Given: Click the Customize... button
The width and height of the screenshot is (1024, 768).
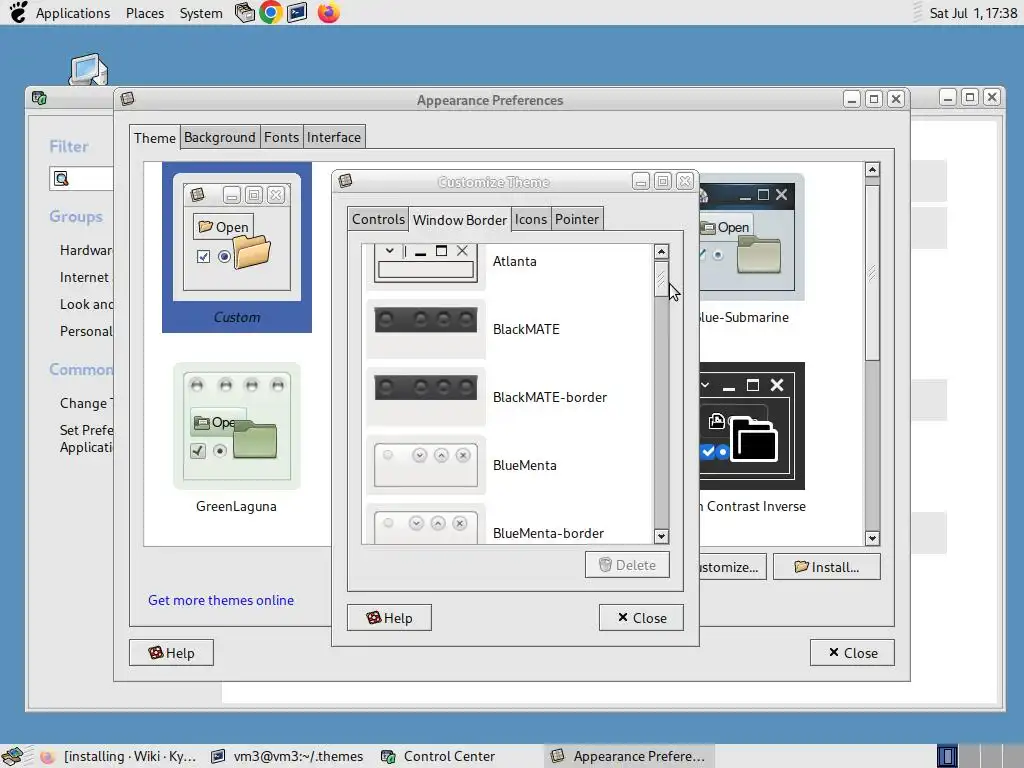Looking at the screenshot, I should (732, 567).
